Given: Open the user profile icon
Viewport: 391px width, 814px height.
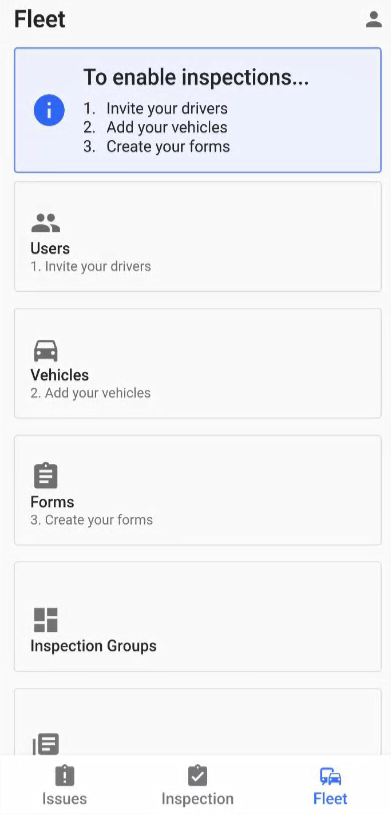Looking at the screenshot, I should [x=373, y=20].
